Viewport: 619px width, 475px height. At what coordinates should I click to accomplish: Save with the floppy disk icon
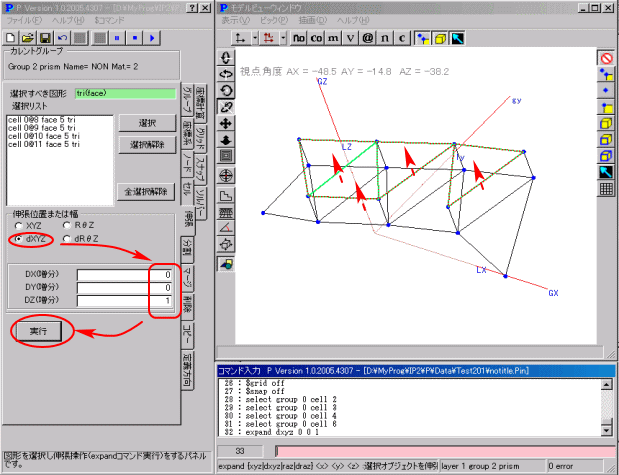(45, 38)
